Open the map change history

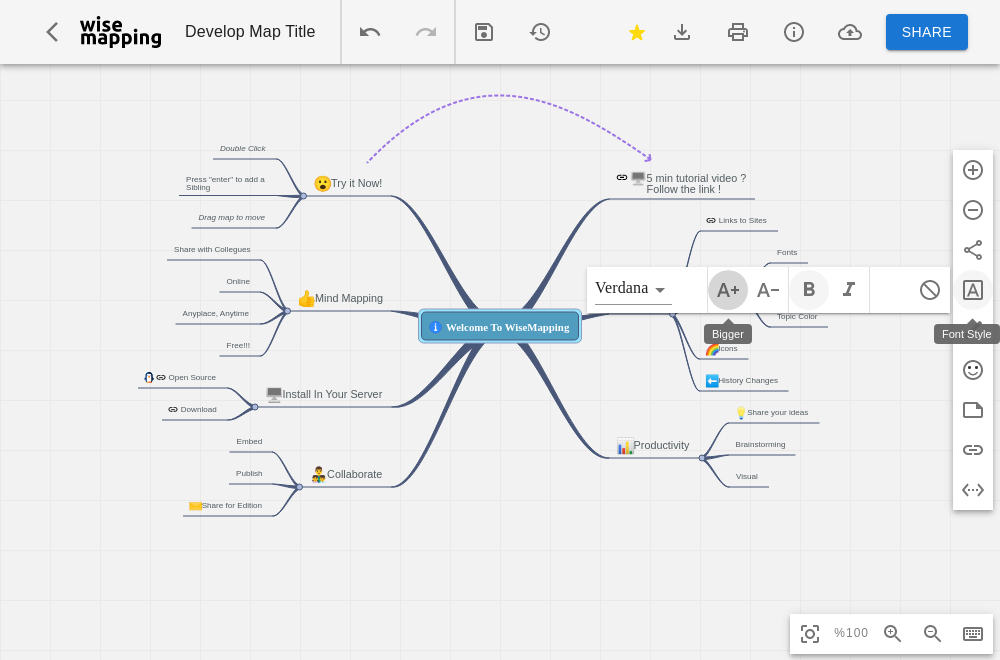tap(540, 32)
